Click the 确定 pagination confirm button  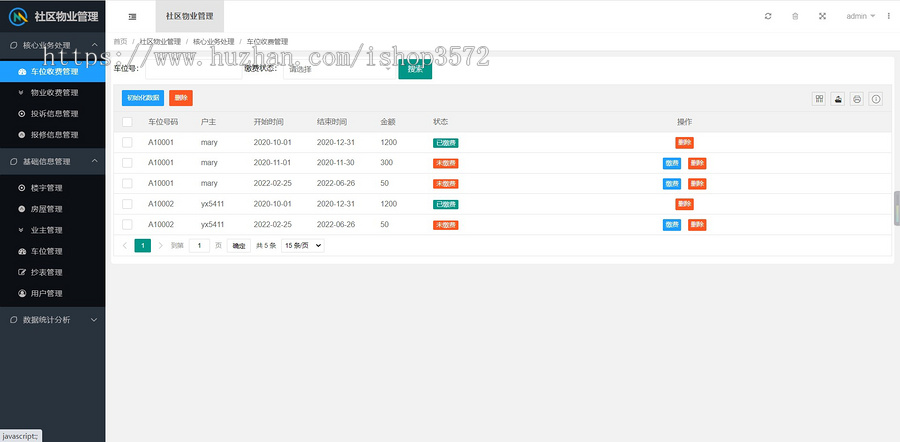239,246
